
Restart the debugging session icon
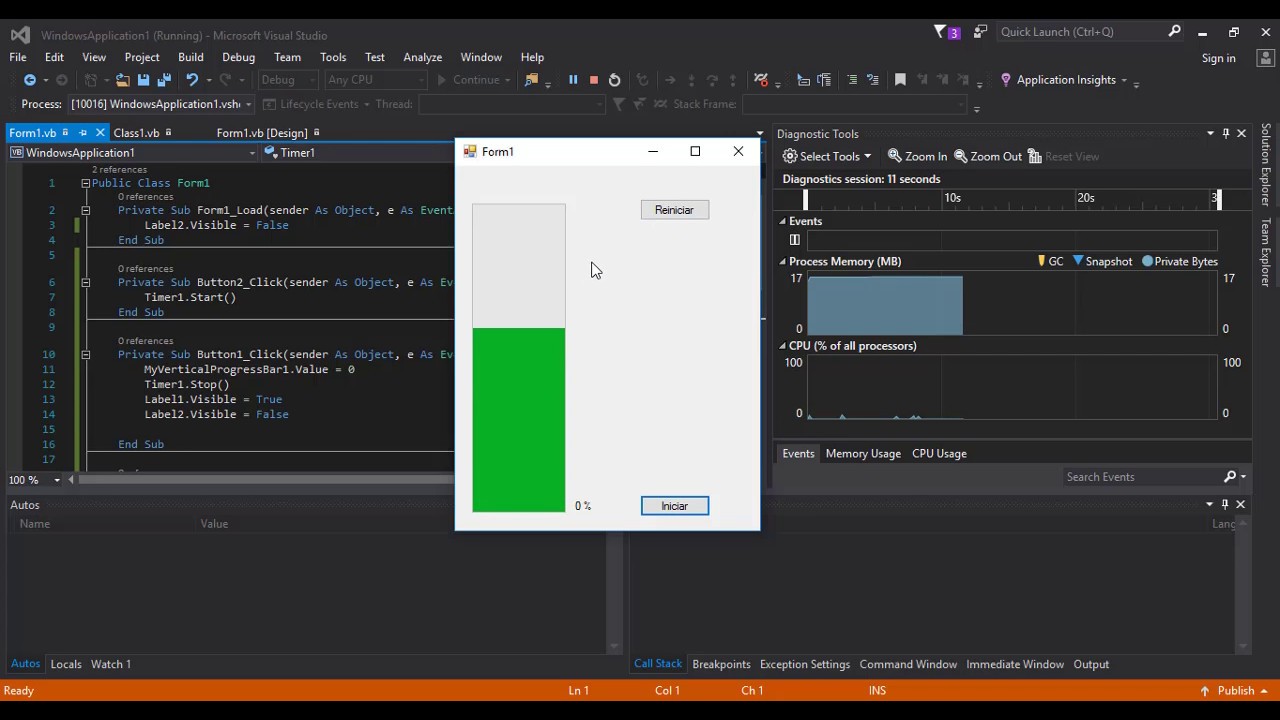[x=614, y=80]
